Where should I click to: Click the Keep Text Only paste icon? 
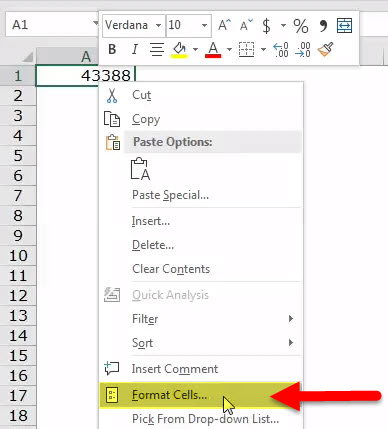click(x=140, y=169)
